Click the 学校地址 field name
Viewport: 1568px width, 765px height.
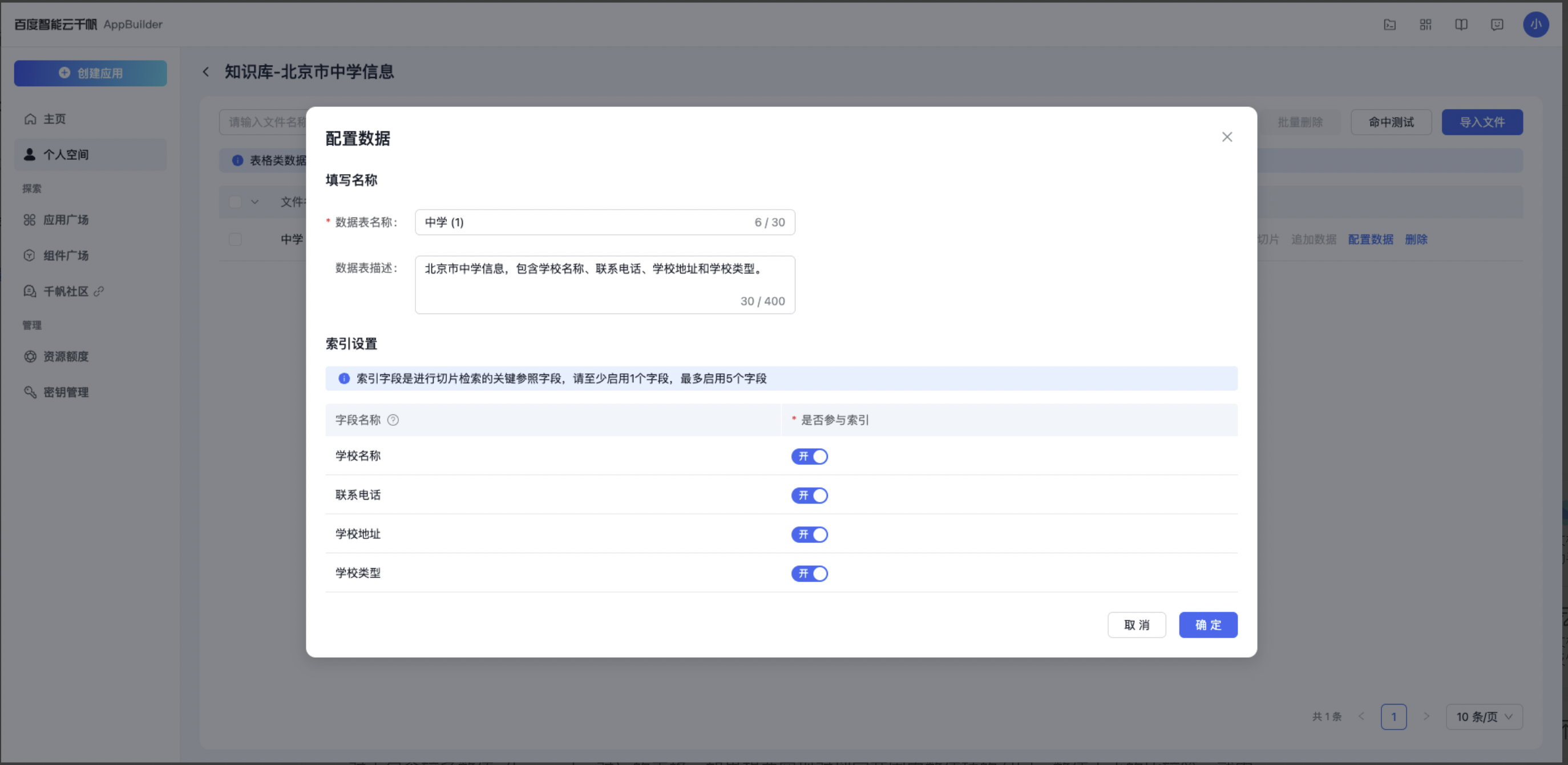click(x=358, y=534)
